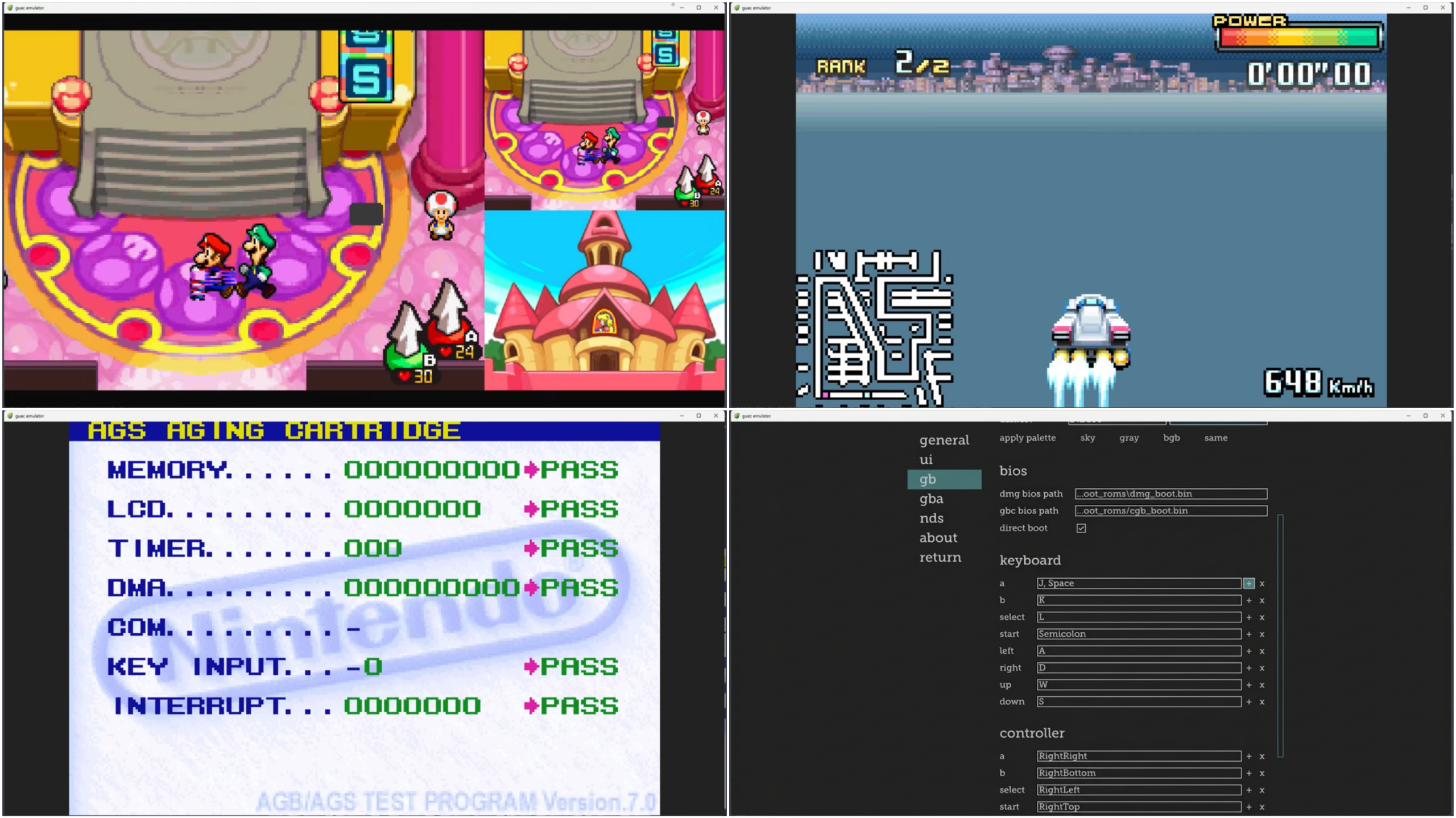Click the guac icon in the settings window title bar
The height and width of the screenshot is (818, 1456).
737,416
